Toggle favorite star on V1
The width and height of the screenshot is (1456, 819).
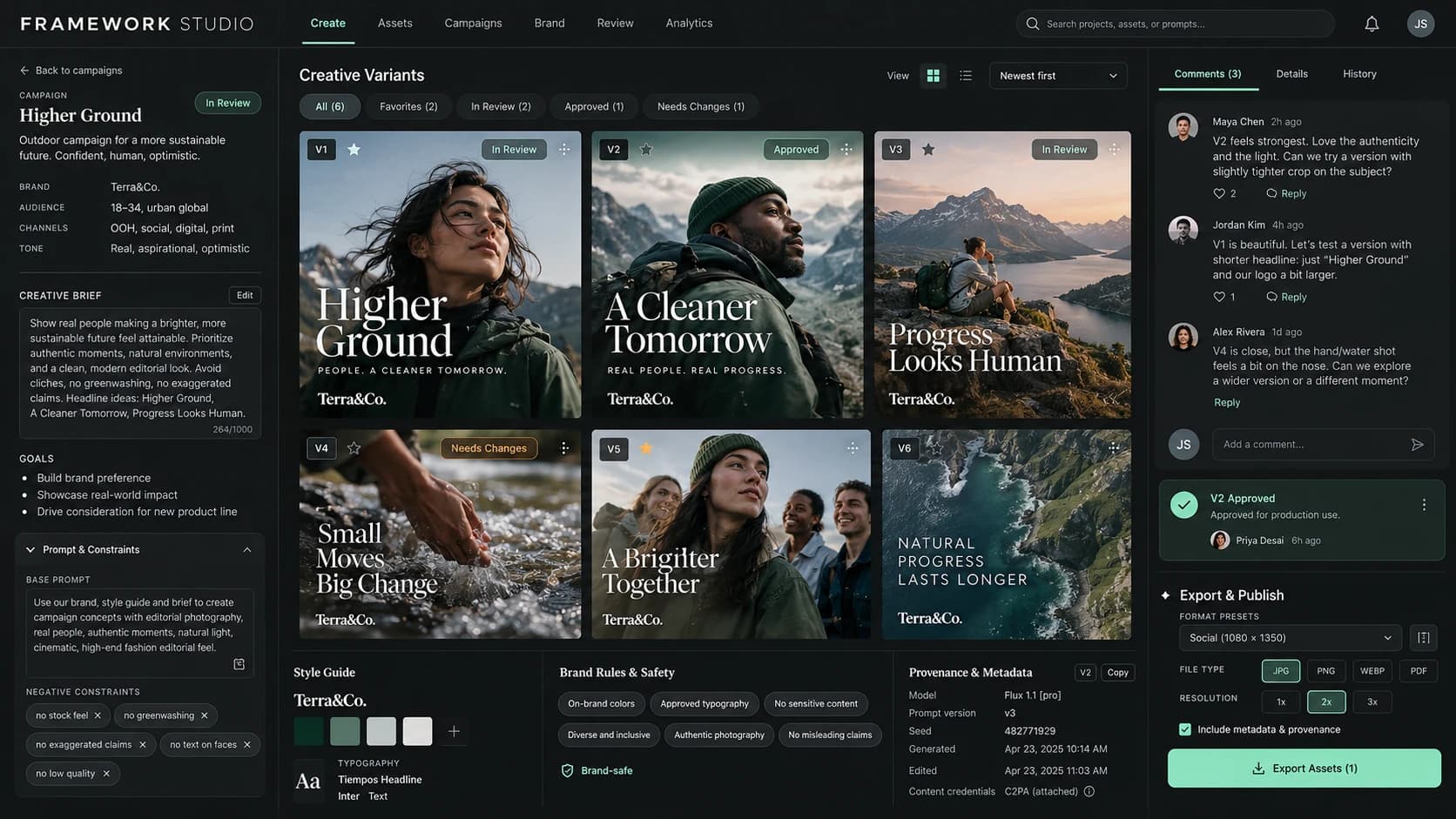[x=354, y=150]
